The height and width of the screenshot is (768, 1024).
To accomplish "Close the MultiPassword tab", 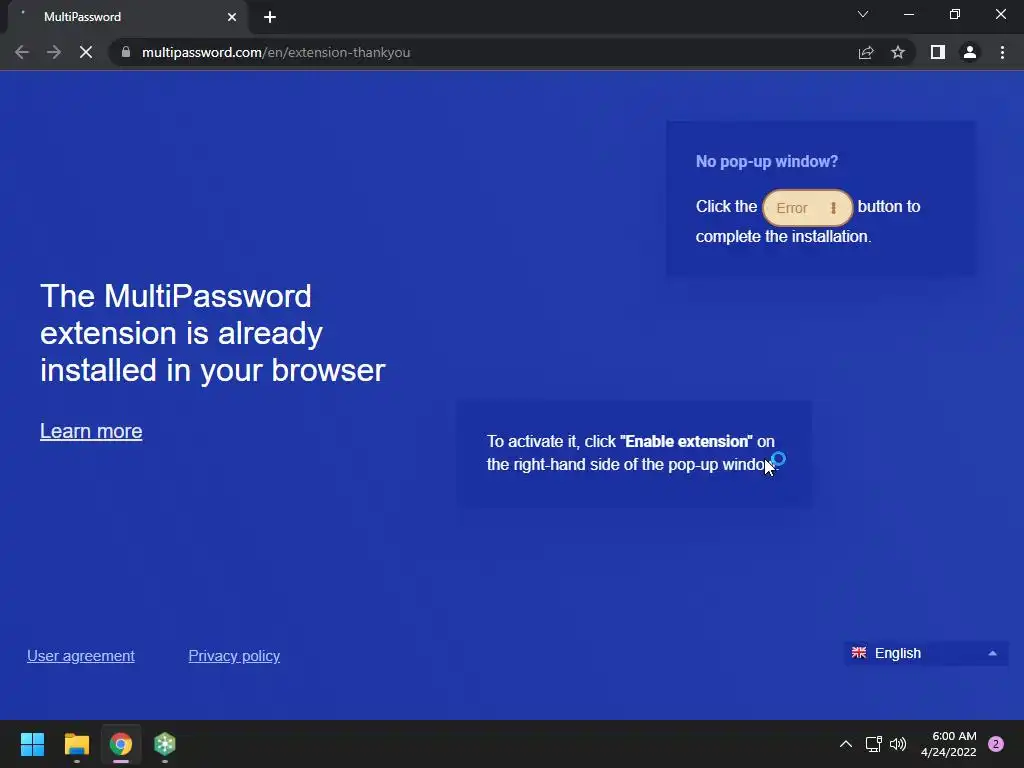I will pos(232,17).
